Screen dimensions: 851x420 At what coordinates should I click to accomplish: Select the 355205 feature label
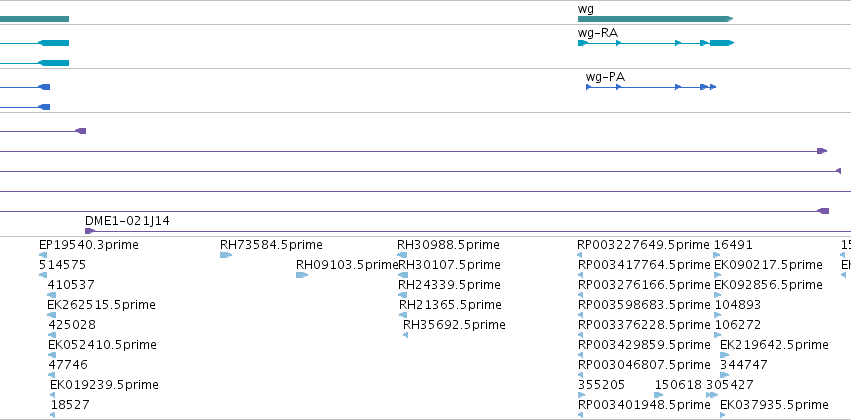(x=601, y=385)
